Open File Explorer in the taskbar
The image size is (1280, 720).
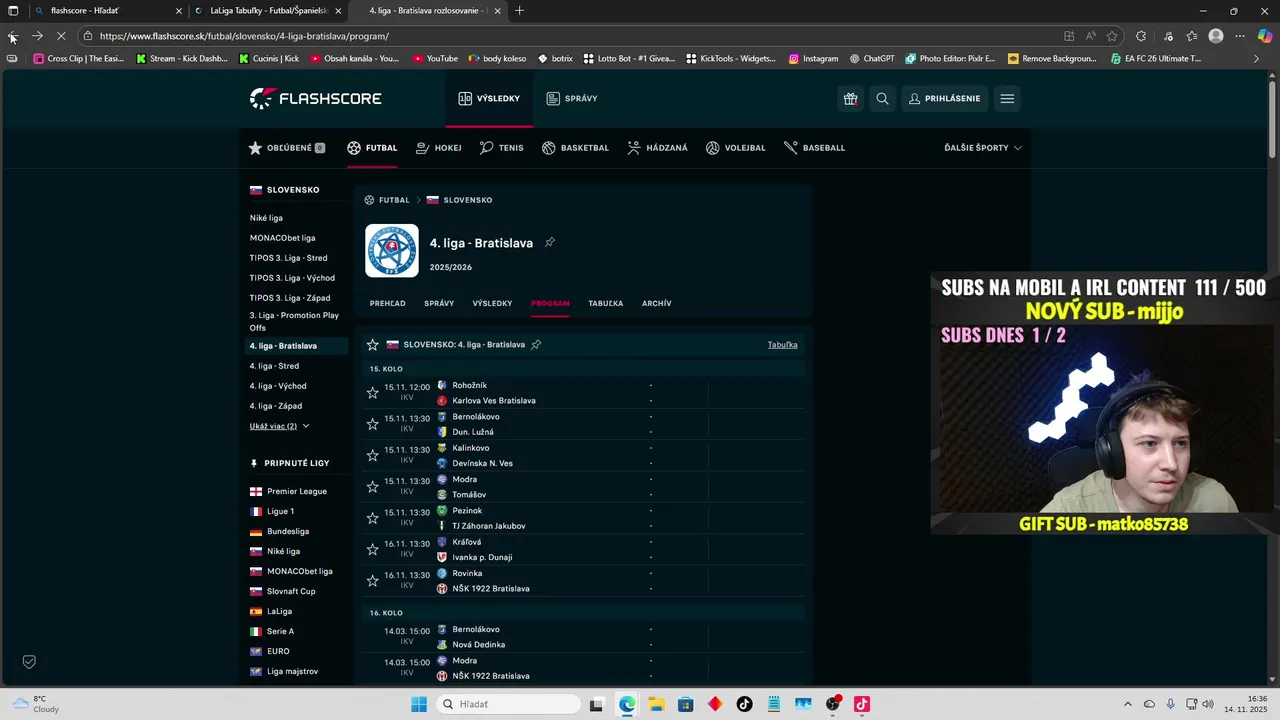click(656, 704)
